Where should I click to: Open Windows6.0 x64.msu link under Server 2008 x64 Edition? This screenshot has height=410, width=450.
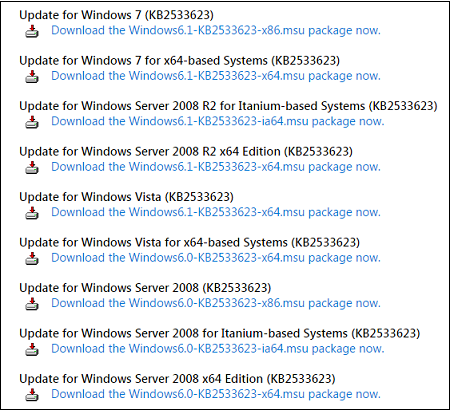click(216, 394)
